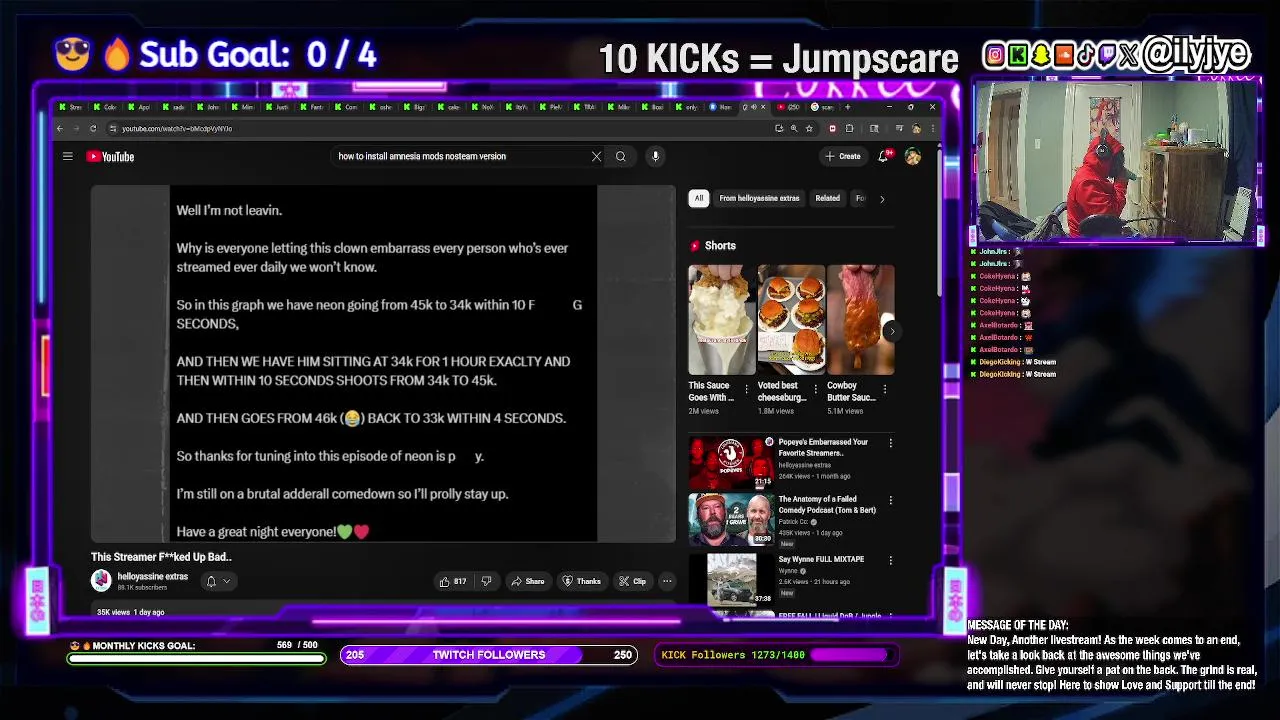The height and width of the screenshot is (720, 1280).
Task: Open helloyassine extras channel avatar
Action: [x=101, y=580]
